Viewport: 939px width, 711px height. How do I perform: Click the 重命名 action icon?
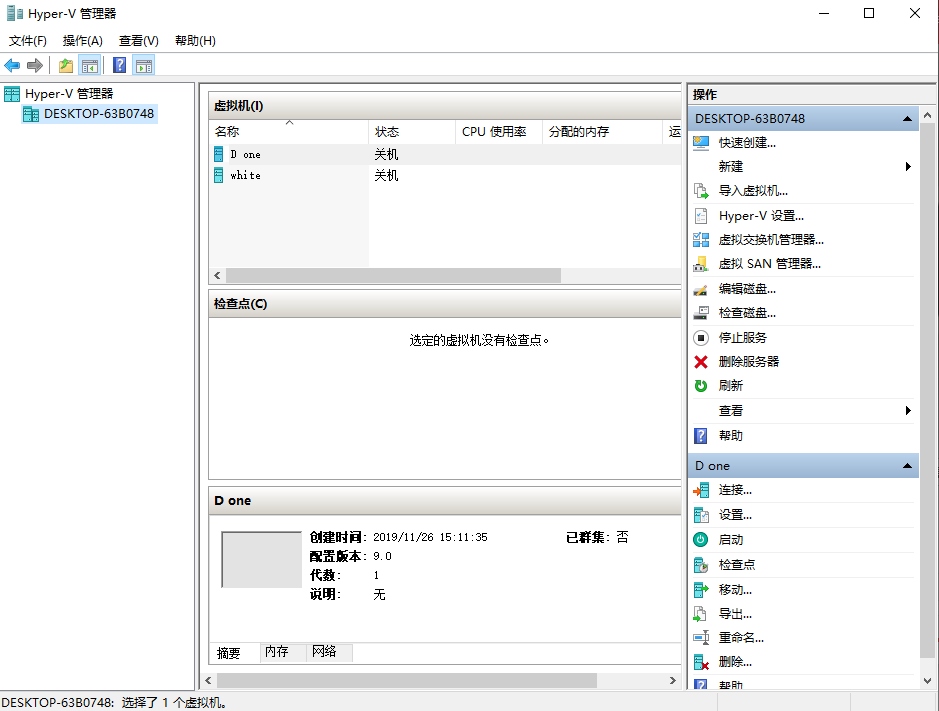pos(701,638)
